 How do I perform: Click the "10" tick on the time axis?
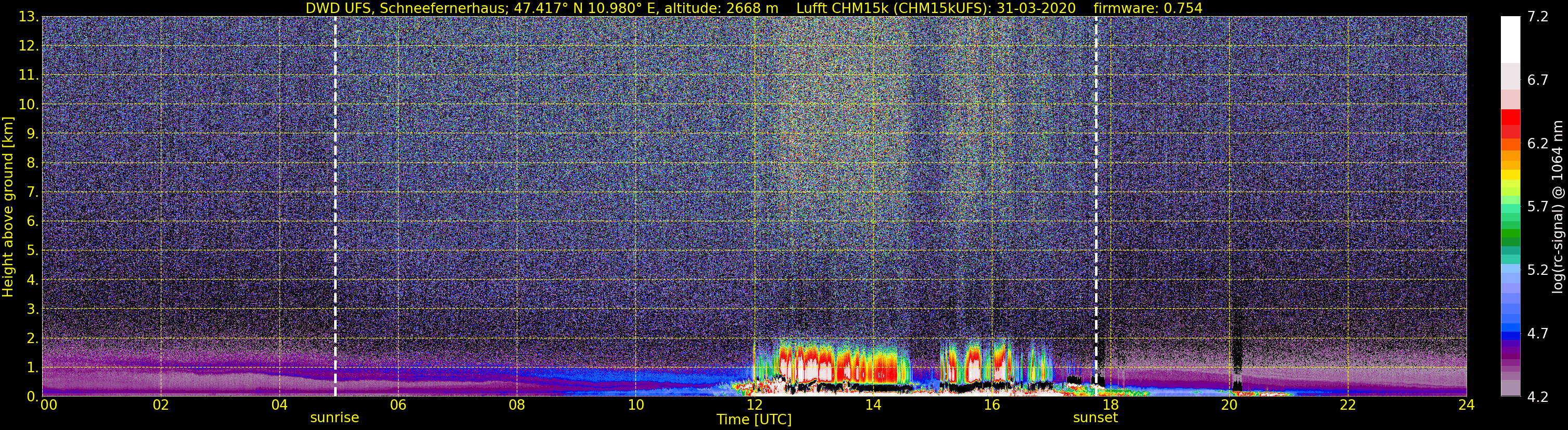point(635,406)
